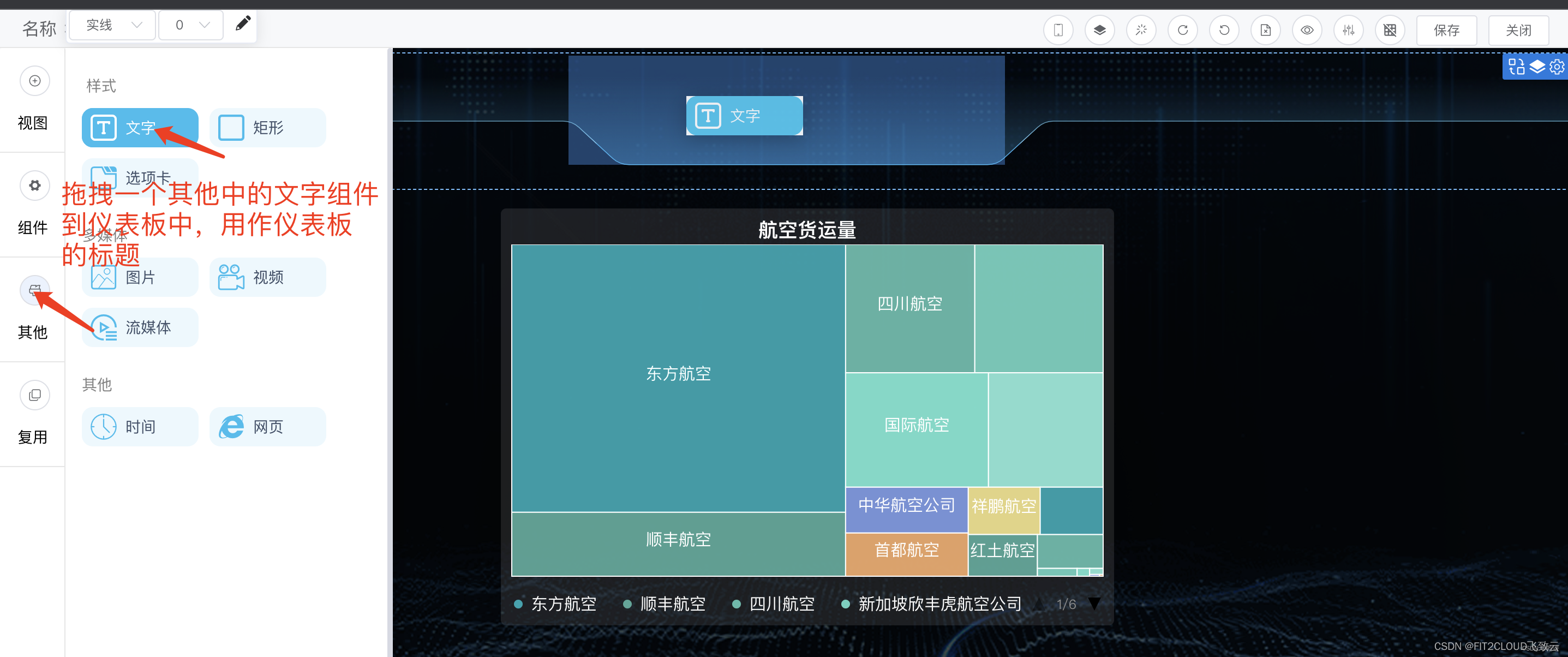Switch to the 视图 sidebar panel
Screen dimensions: 1568x657
34,101
